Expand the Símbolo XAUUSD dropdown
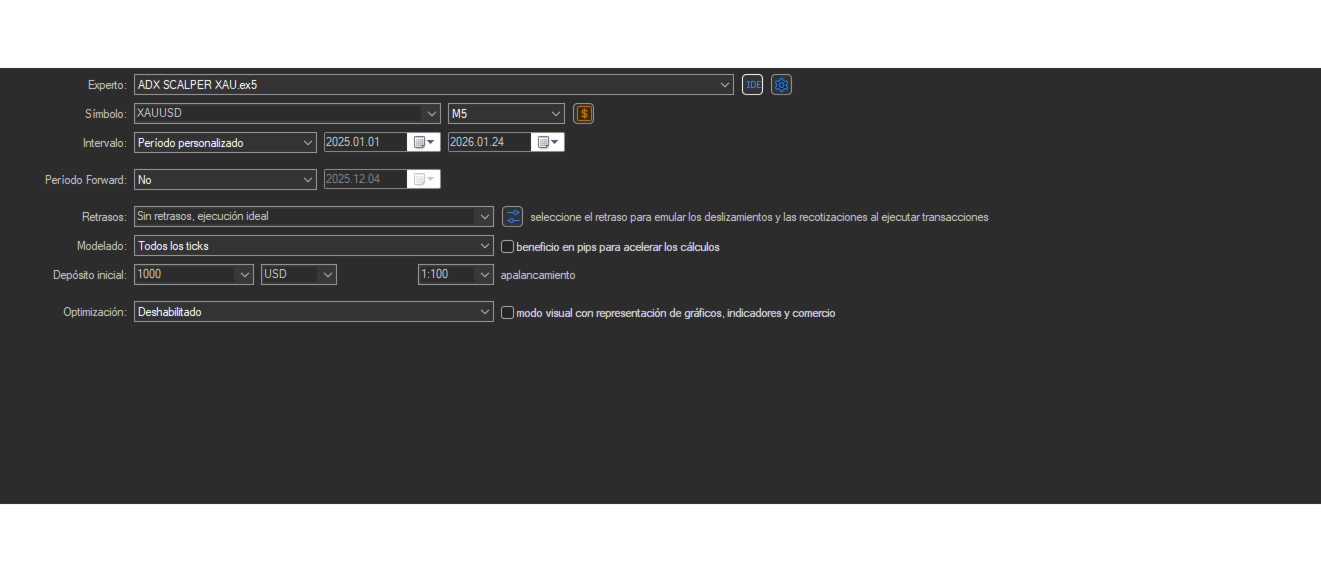Viewport: 1321px width, 579px height. coord(431,114)
